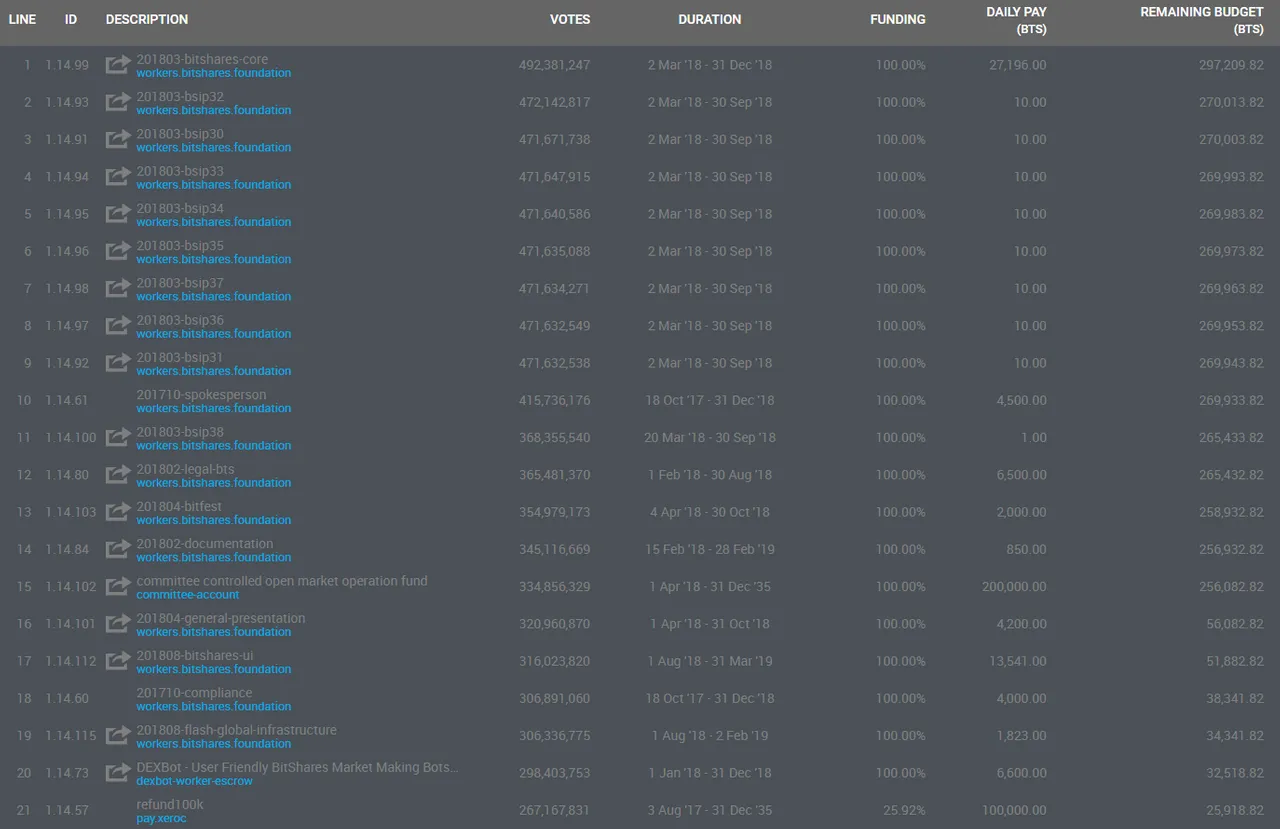
Task: Select DEXBot User Friendly Market Making title
Action: point(298,767)
